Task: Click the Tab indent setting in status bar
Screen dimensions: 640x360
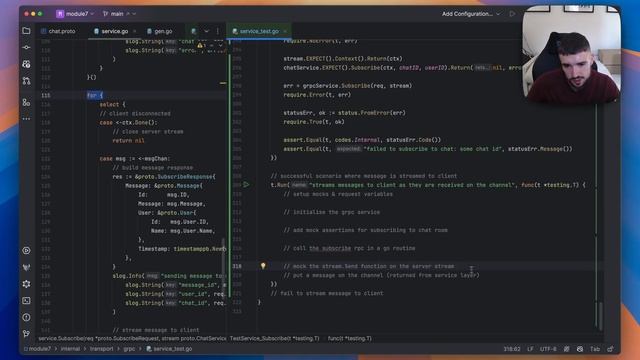Action: [x=595, y=349]
